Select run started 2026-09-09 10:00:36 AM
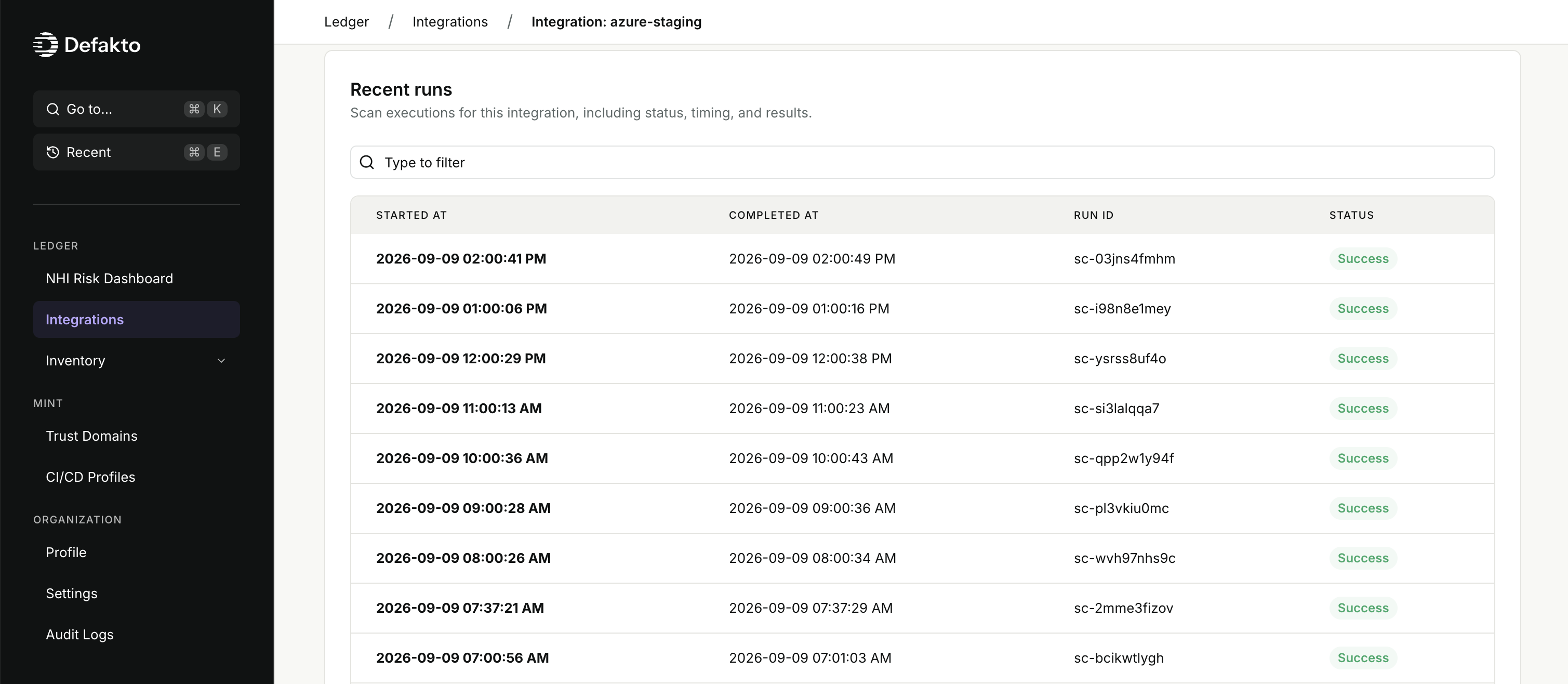Viewport: 1568px width, 684px height. (x=462, y=458)
